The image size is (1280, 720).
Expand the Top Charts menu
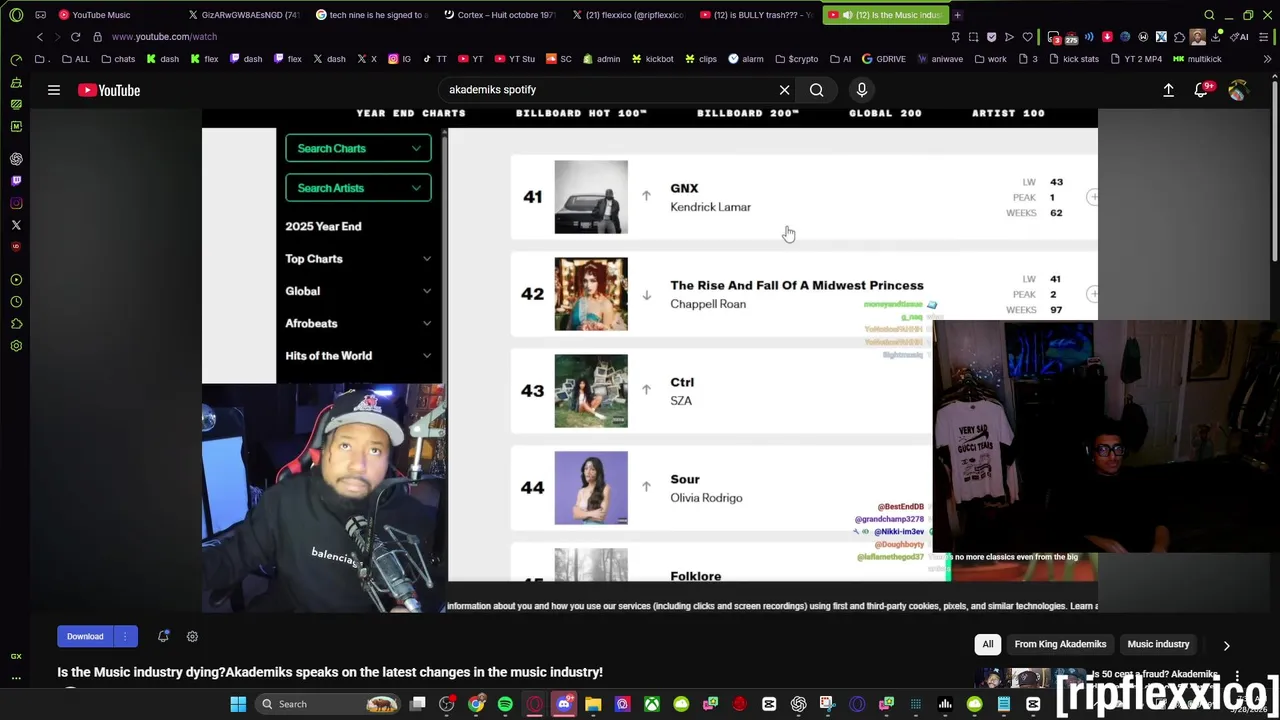click(358, 259)
